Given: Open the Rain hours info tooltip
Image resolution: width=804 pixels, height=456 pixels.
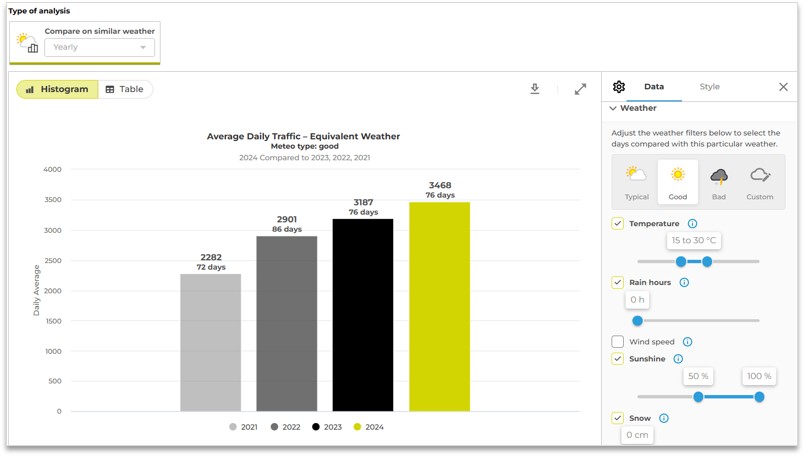Looking at the screenshot, I should pyautogui.click(x=684, y=283).
